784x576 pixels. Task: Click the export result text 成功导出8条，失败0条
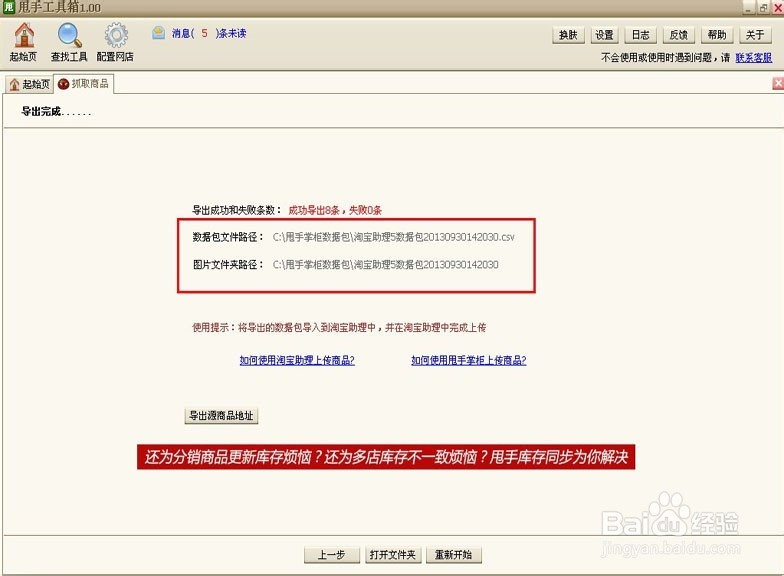[335, 210]
